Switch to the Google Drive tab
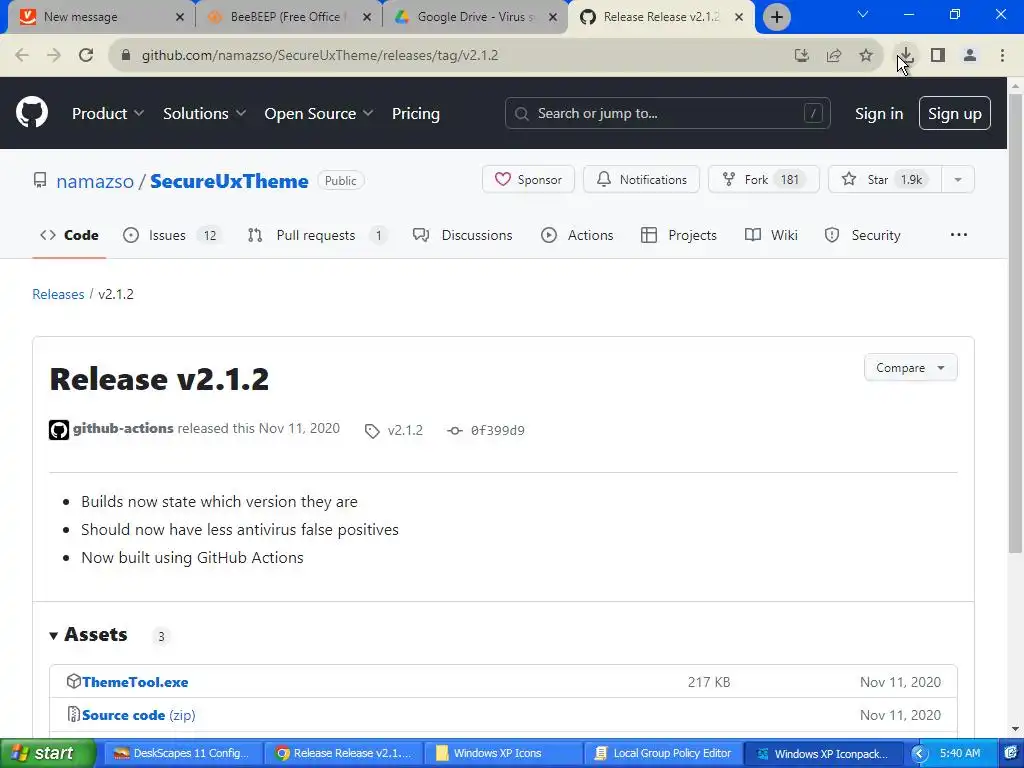Screen dimensions: 1024x768 click(x=474, y=17)
